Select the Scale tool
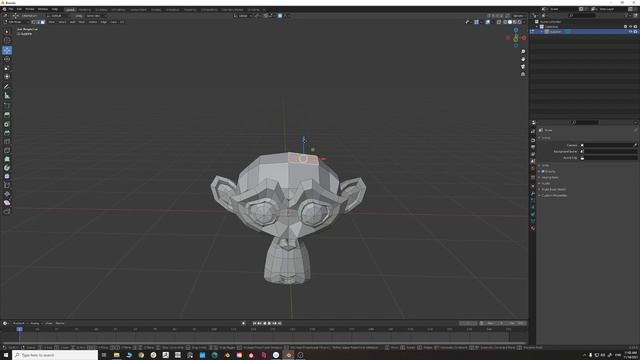Image resolution: width=640 pixels, height=360 pixels. (7, 68)
